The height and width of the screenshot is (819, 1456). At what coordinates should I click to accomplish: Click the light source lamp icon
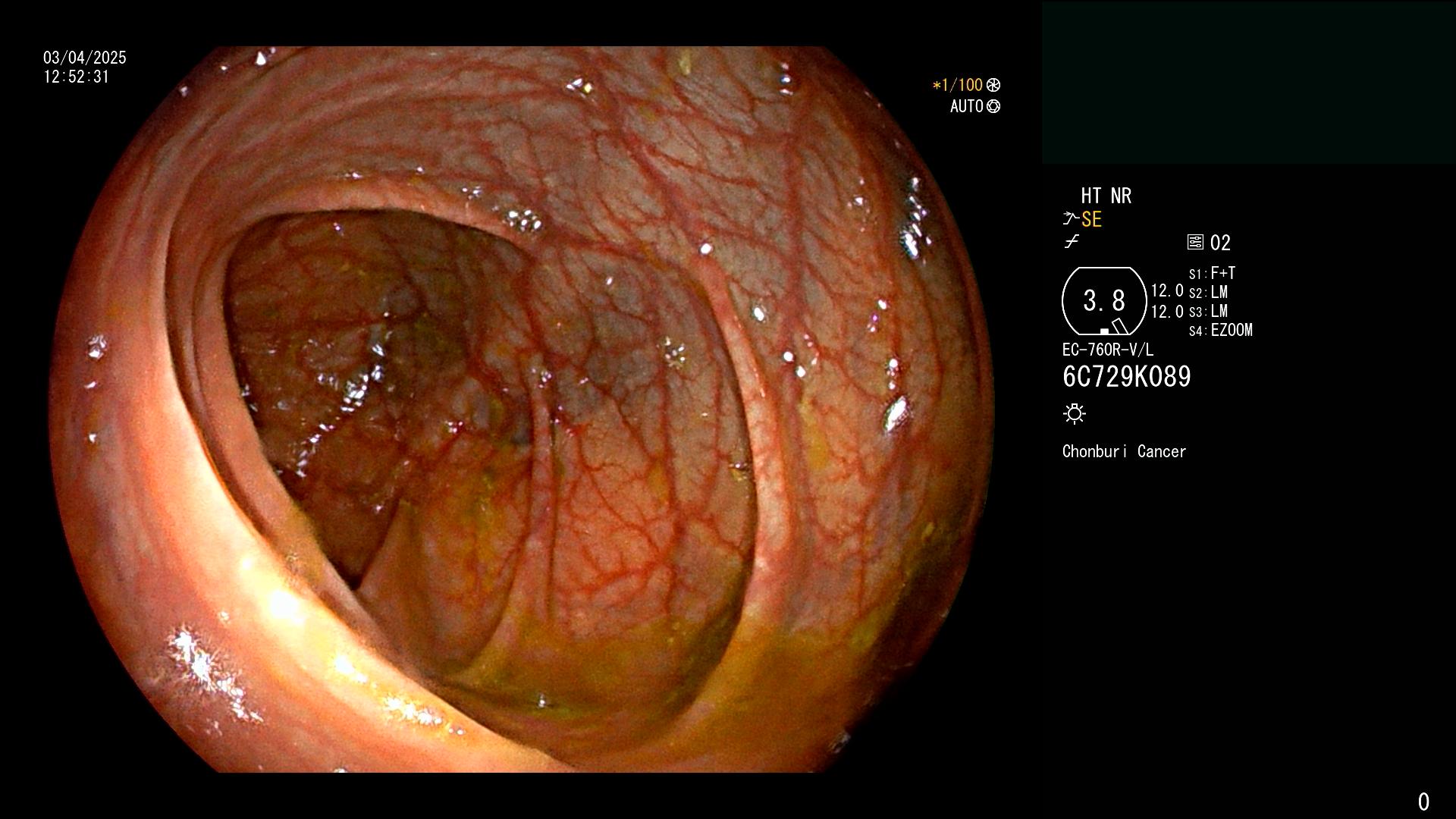pos(1075,414)
